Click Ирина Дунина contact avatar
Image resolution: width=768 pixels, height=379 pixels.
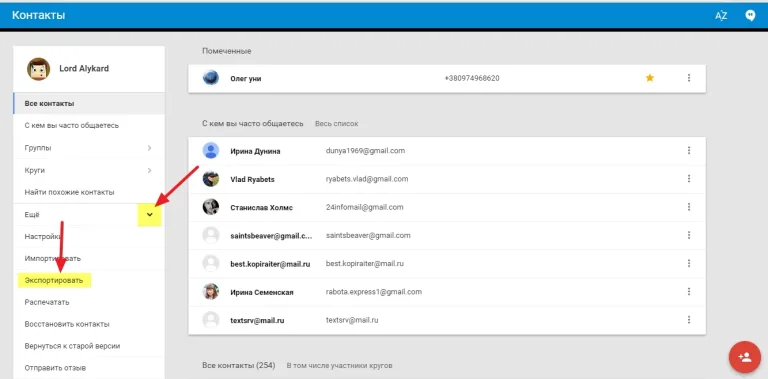pyautogui.click(x=211, y=150)
